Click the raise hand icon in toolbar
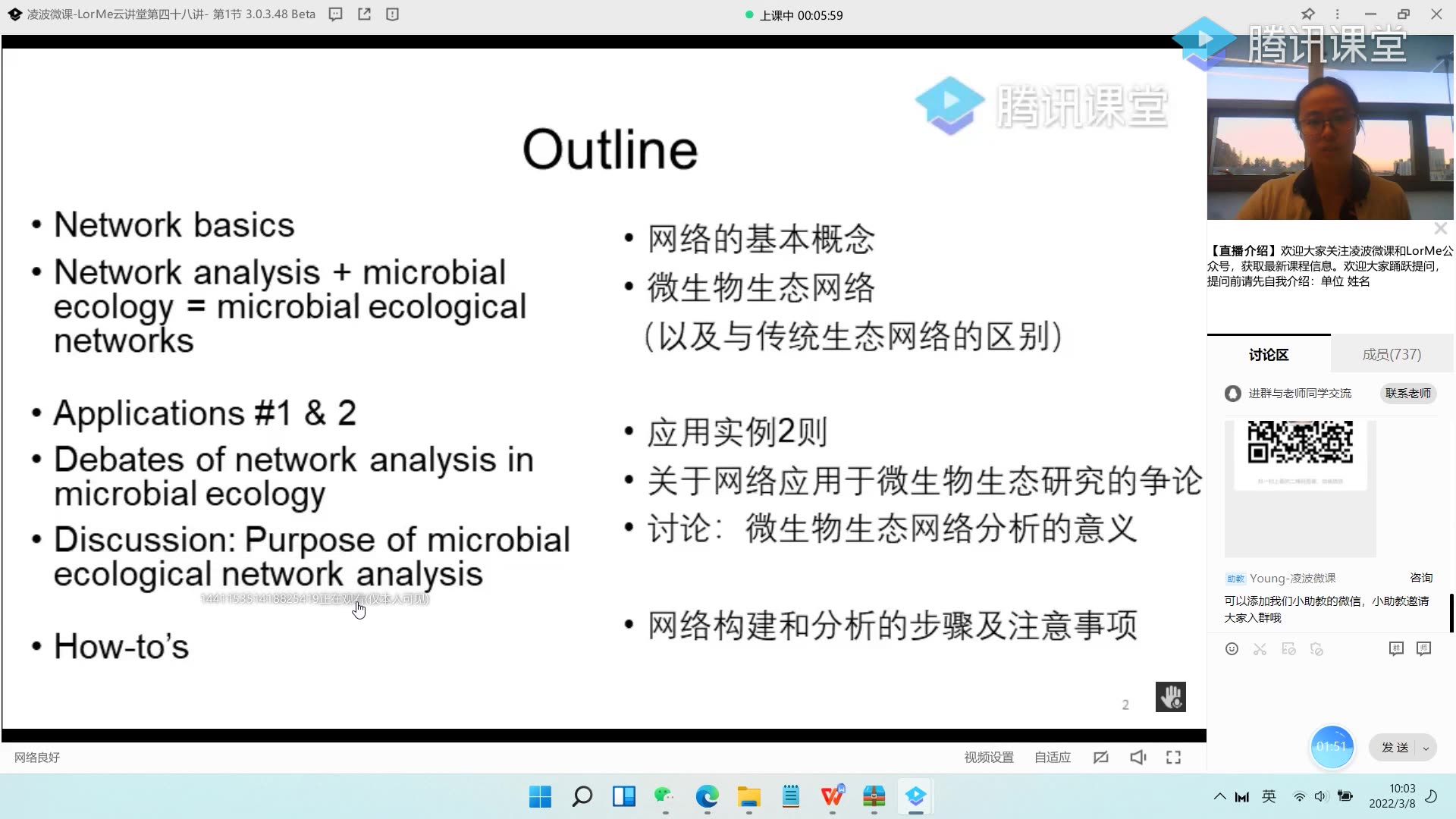The height and width of the screenshot is (819, 1456). [x=1170, y=696]
